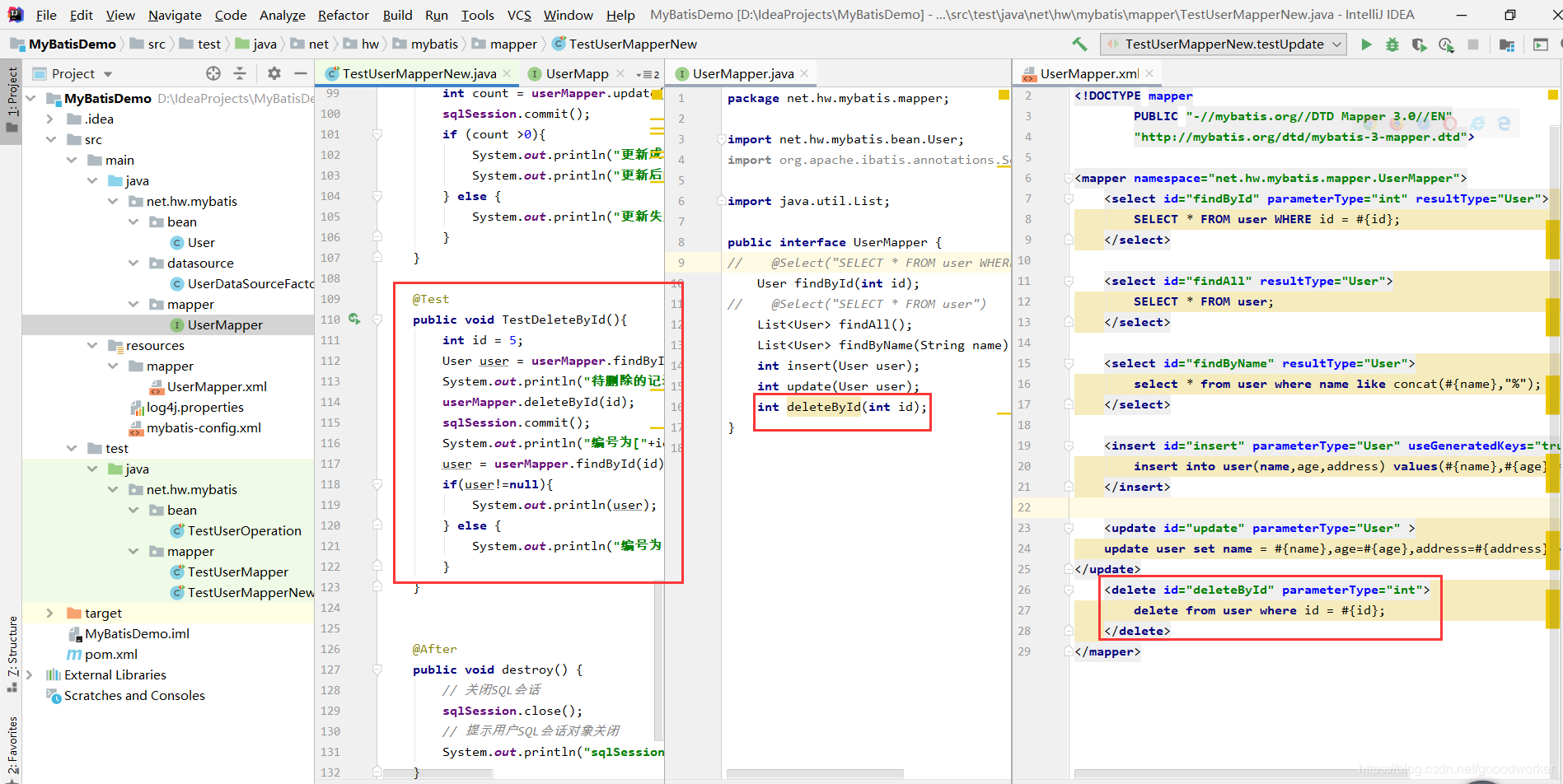
Task: Click the run gutter icon at line 110
Action: tap(354, 319)
